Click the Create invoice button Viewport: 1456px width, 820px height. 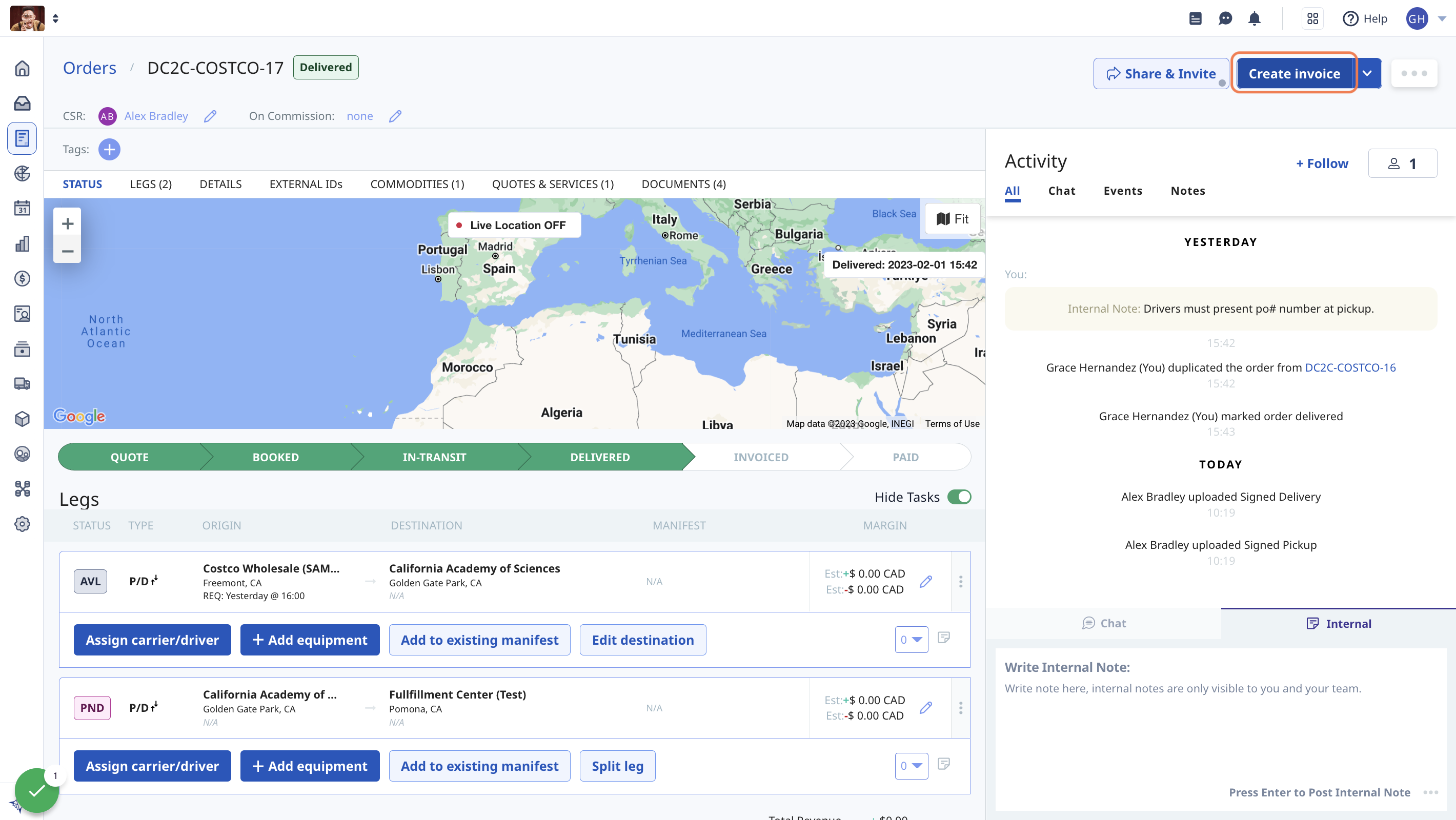pyautogui.click(x=1295, y=73)
